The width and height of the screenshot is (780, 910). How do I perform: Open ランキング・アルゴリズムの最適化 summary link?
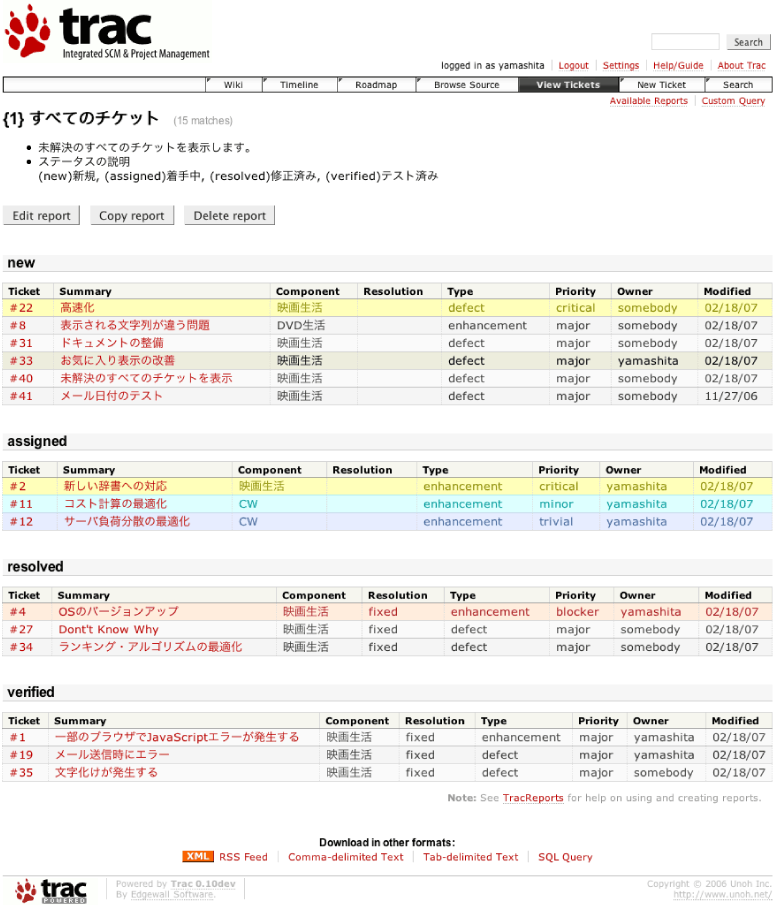150,647
